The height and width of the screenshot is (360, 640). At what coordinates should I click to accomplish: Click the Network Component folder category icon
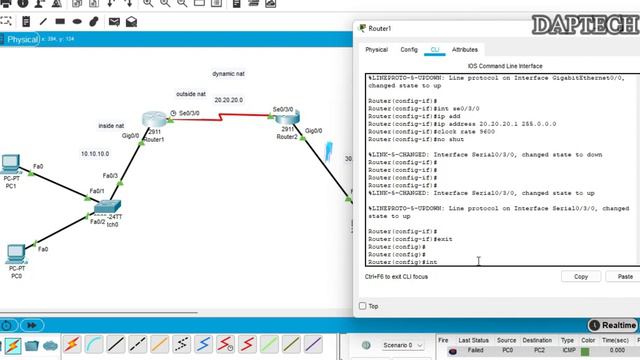coord(31,346)
